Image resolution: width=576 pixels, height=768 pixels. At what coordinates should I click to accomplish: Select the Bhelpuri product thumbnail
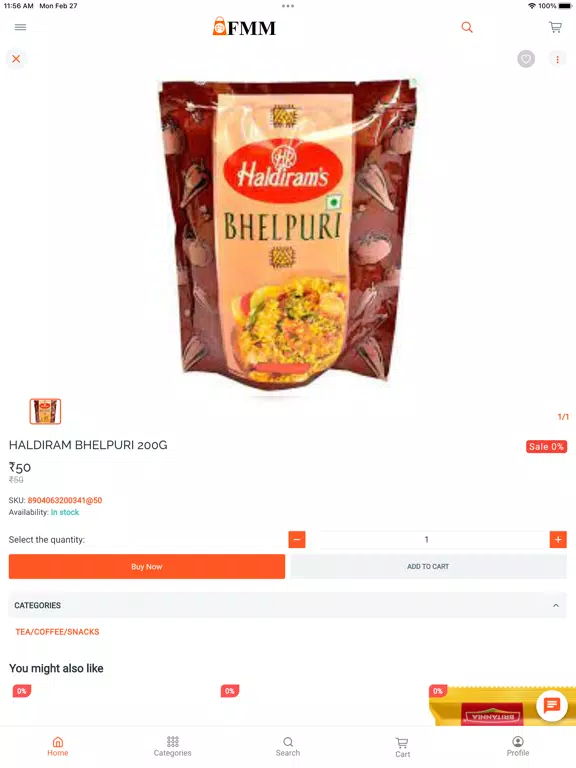click(45, 411)
